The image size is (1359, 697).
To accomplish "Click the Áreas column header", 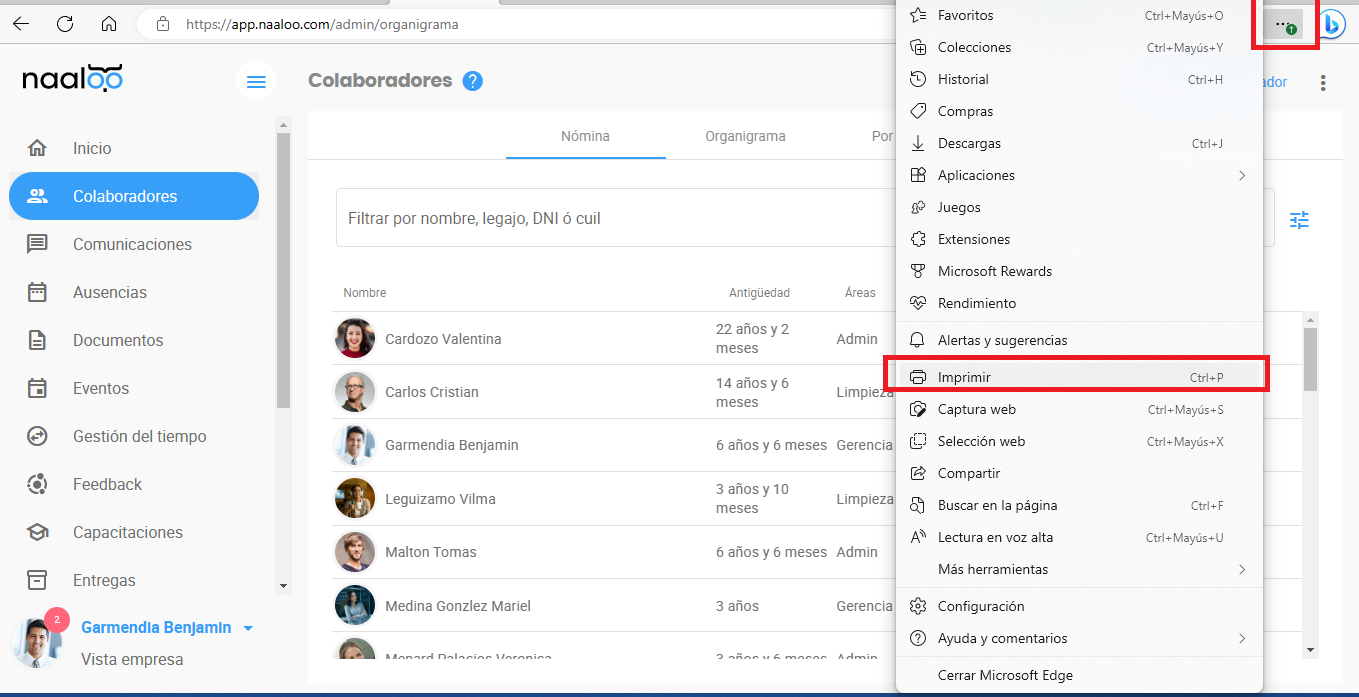I will [x=860, y=293].
